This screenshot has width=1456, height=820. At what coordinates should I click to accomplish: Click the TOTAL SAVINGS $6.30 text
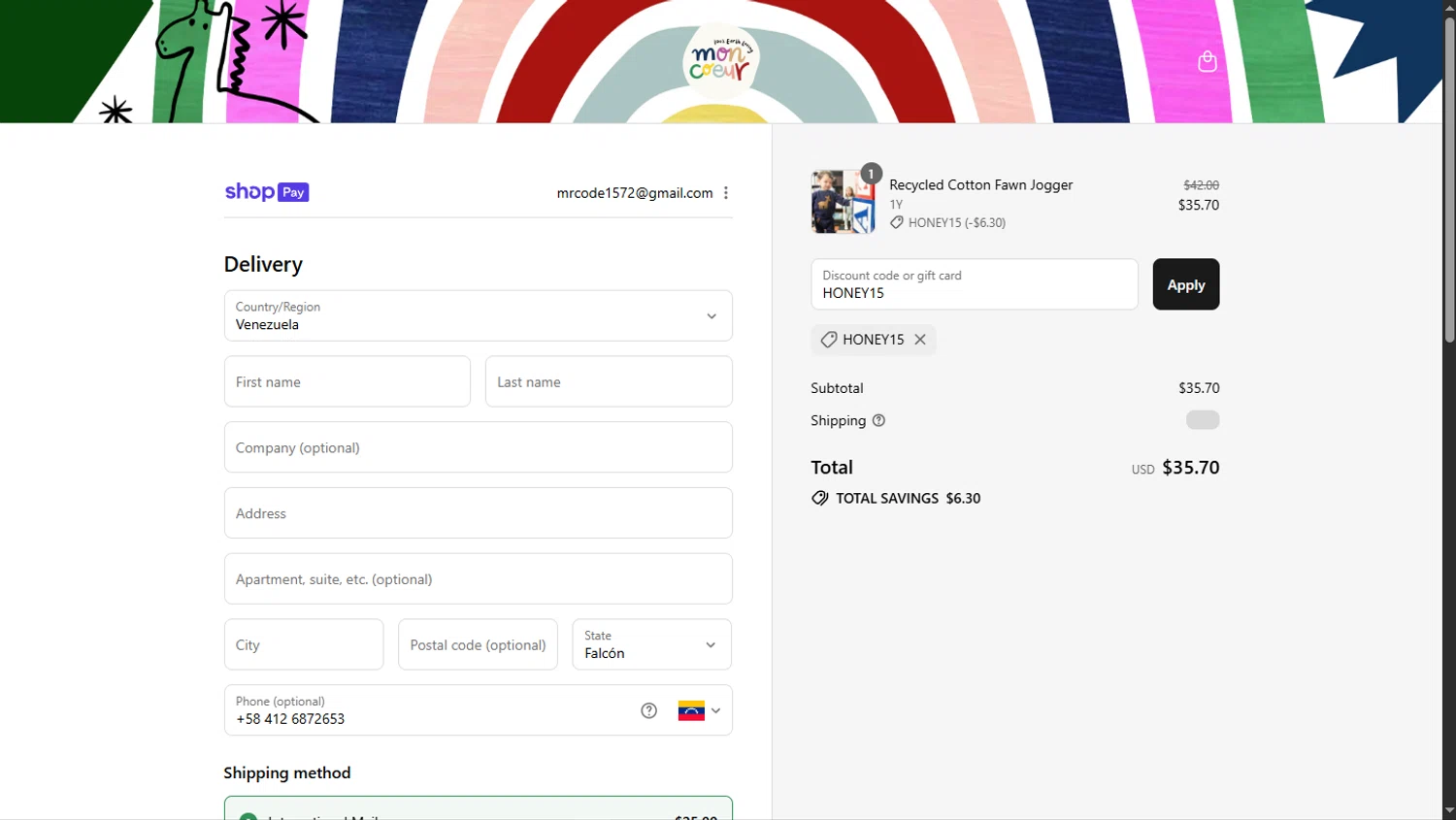pyautogui.click(x=909, y=498)
